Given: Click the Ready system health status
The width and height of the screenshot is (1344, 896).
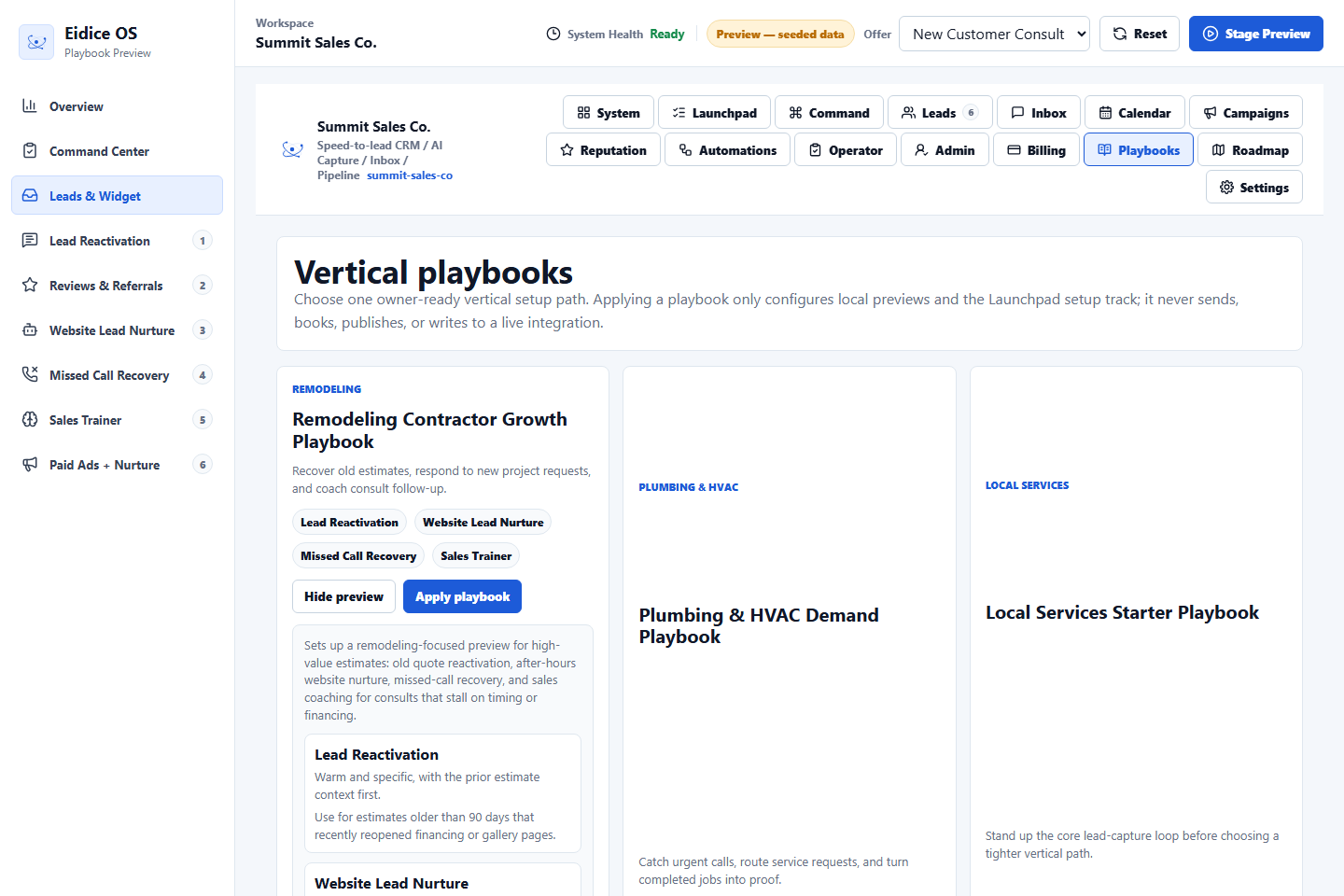Looking at the screenshot, I should pos(667,34).
